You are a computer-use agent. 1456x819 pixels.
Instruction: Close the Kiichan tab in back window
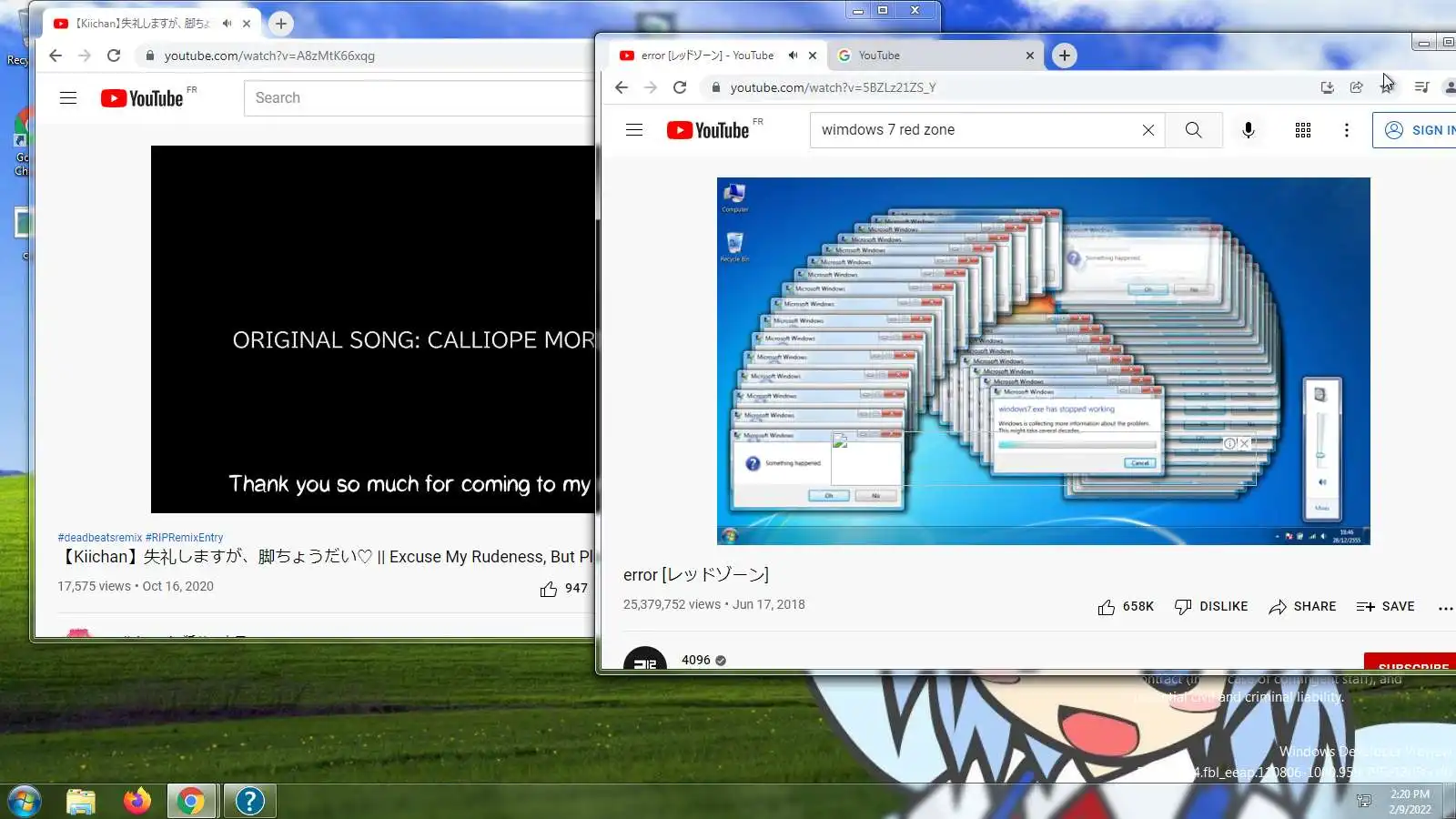247,24
